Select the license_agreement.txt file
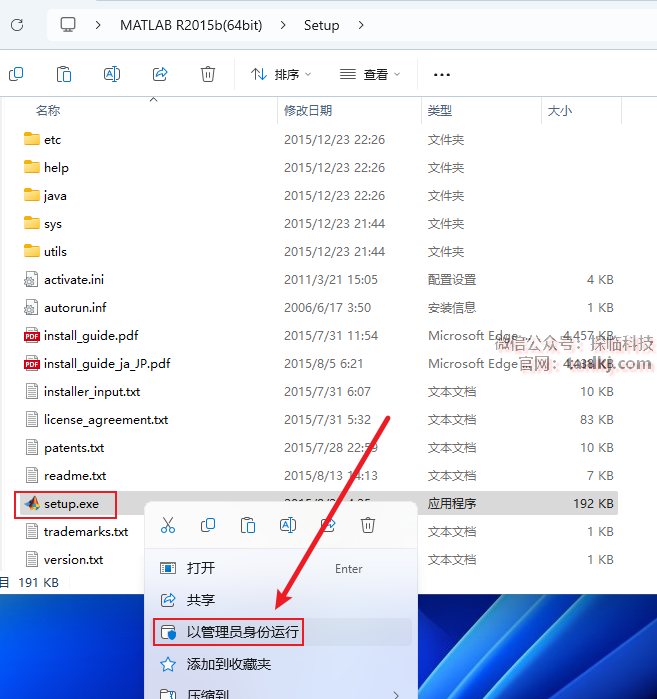 (x=106, y=419)
